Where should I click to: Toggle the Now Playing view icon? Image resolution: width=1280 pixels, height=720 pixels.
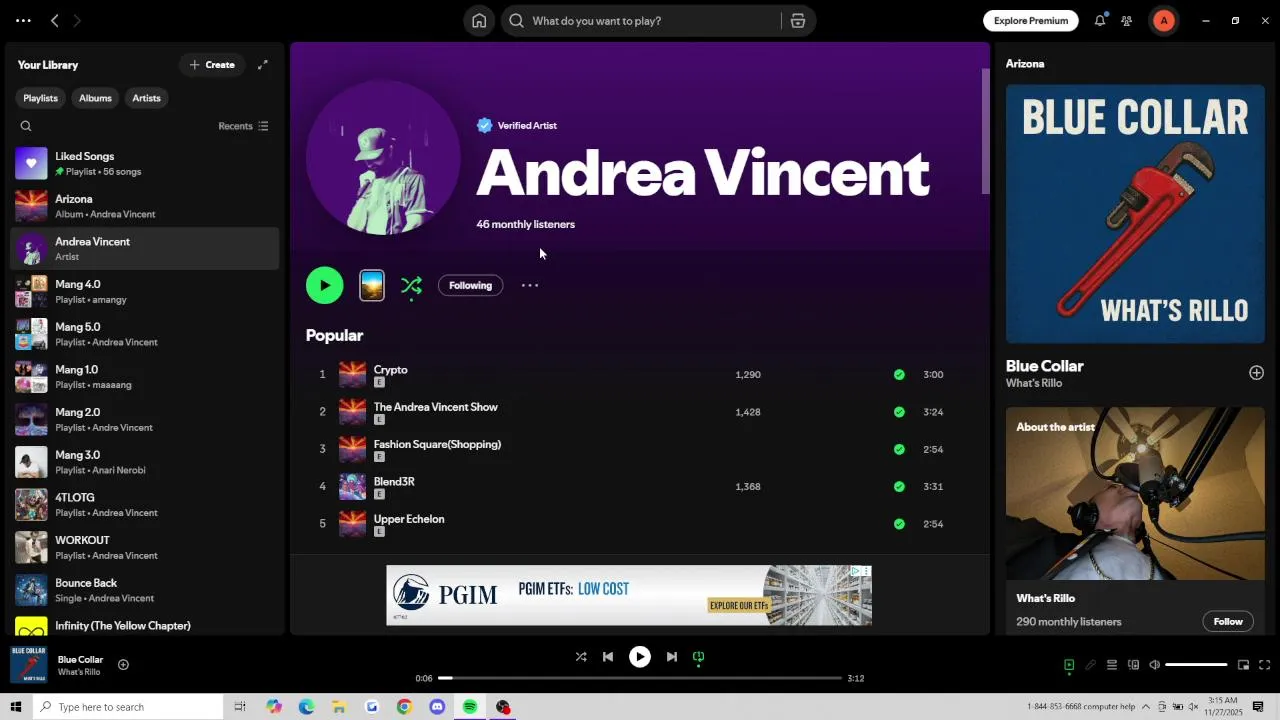tap(1069, 665)
